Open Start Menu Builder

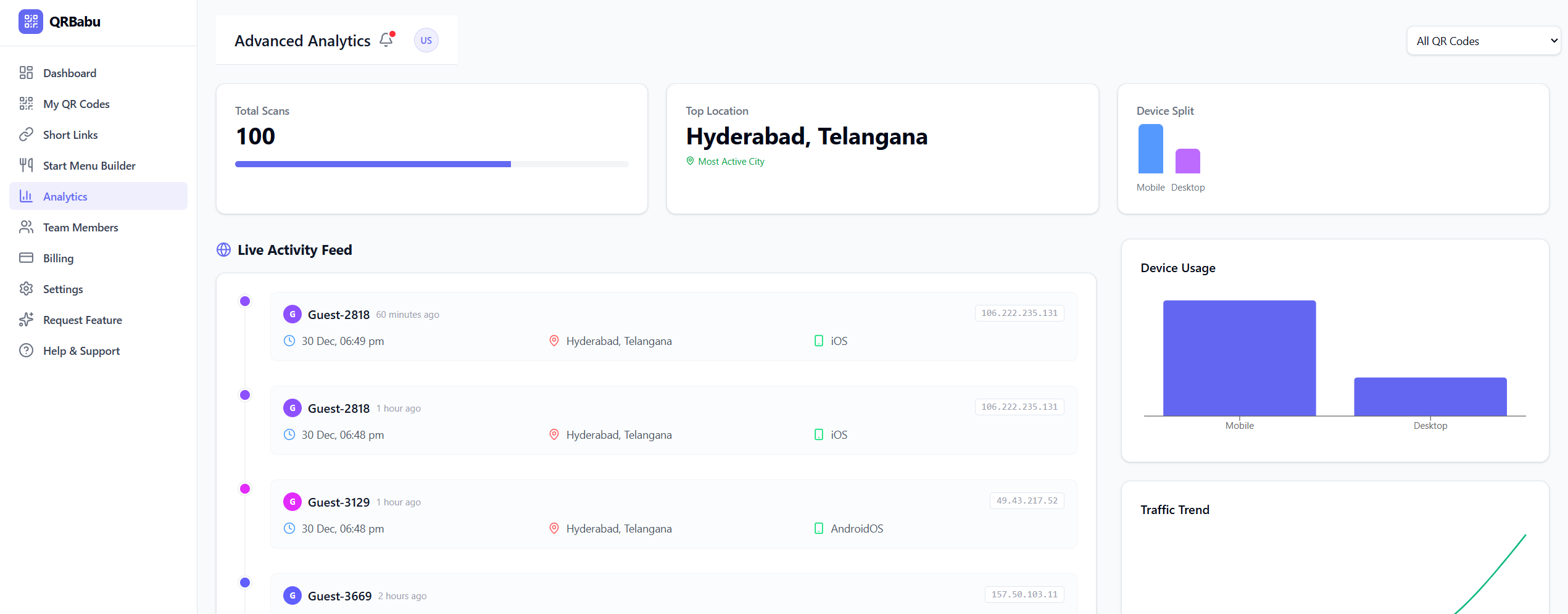[x=99, y=165]
